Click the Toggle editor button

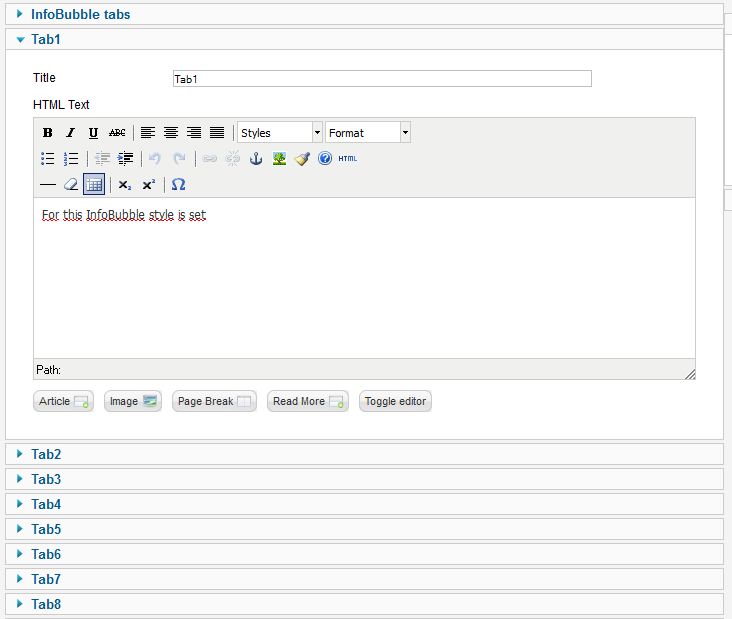point(395,401)
